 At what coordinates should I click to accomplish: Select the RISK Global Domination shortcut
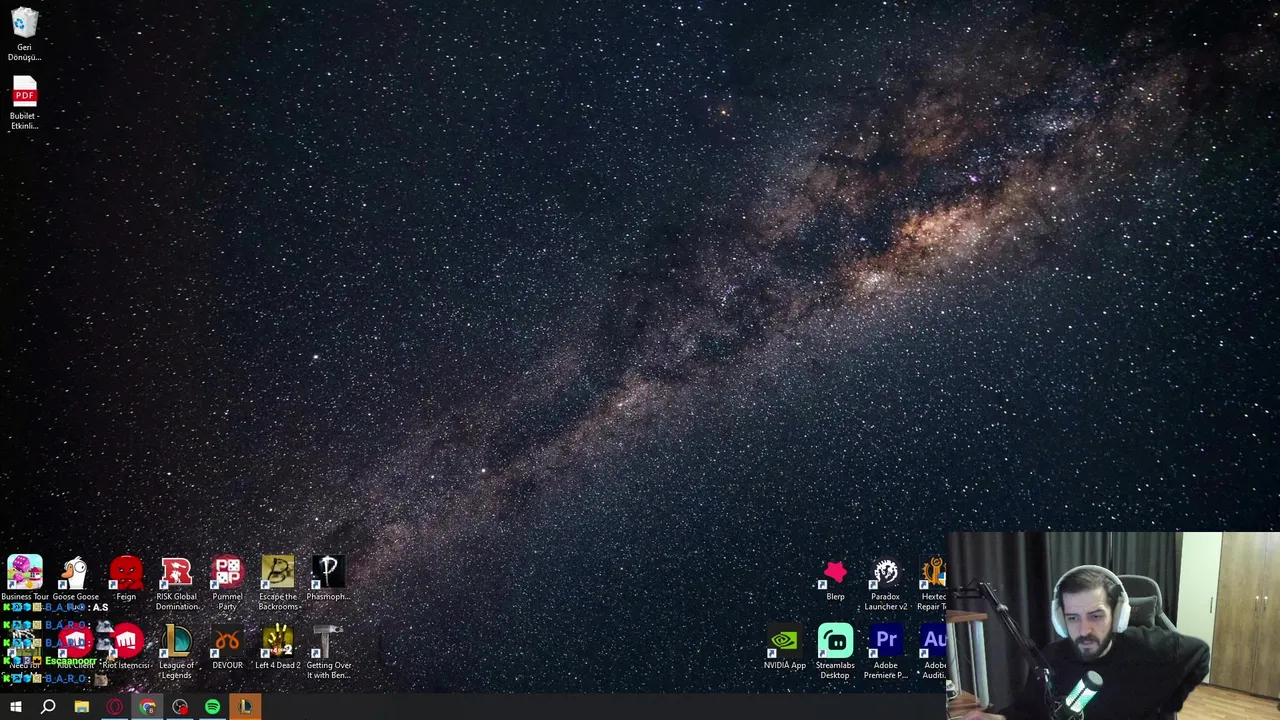(177, 584)
